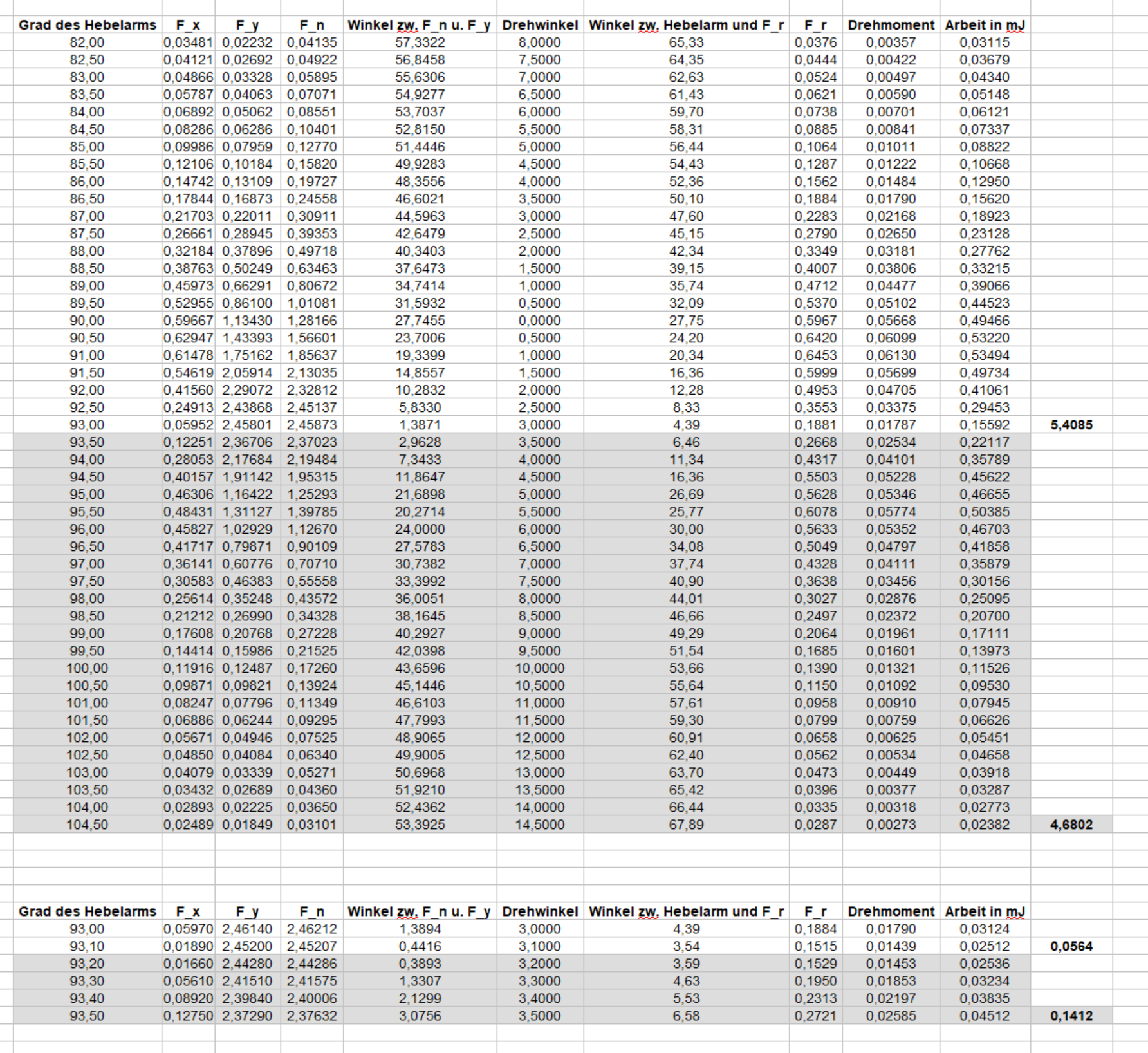1148x1053 pixels.
Task: Select angle value 51,4446
Action: tap(420, 147)
